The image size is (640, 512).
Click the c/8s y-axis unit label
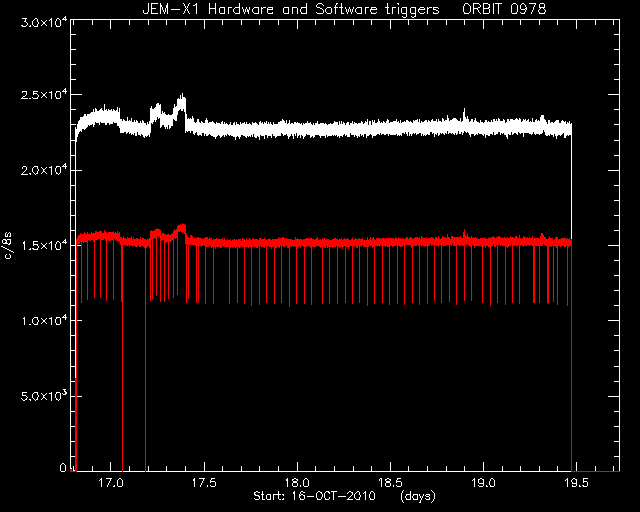coord(8,246)
